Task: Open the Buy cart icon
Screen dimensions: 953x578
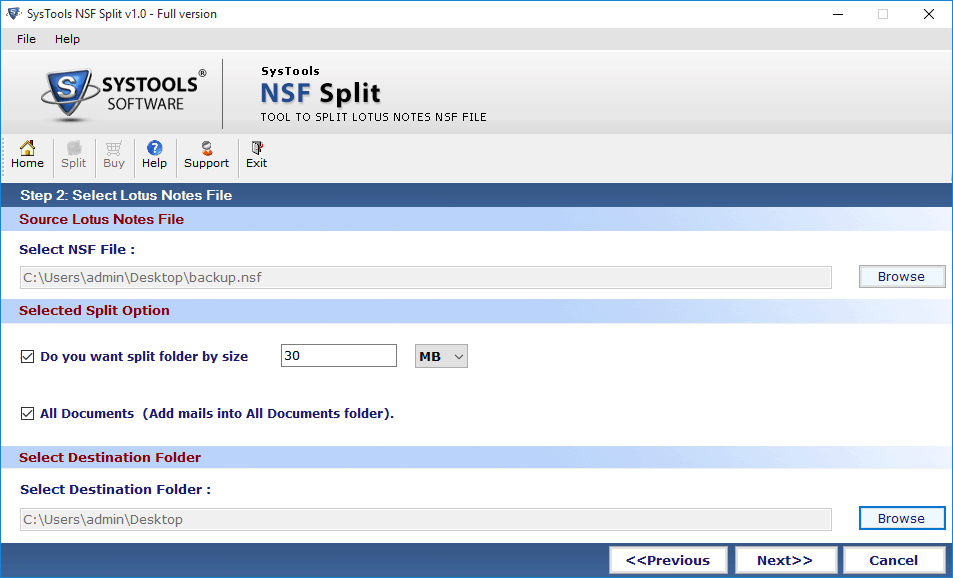Action: [x=114, y=156]
